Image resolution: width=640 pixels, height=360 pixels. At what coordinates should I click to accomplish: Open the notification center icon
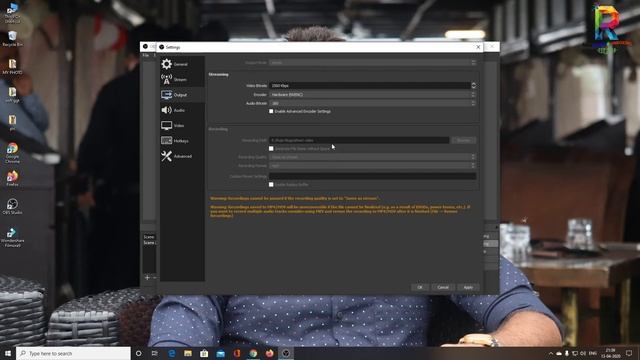point(629,353)
